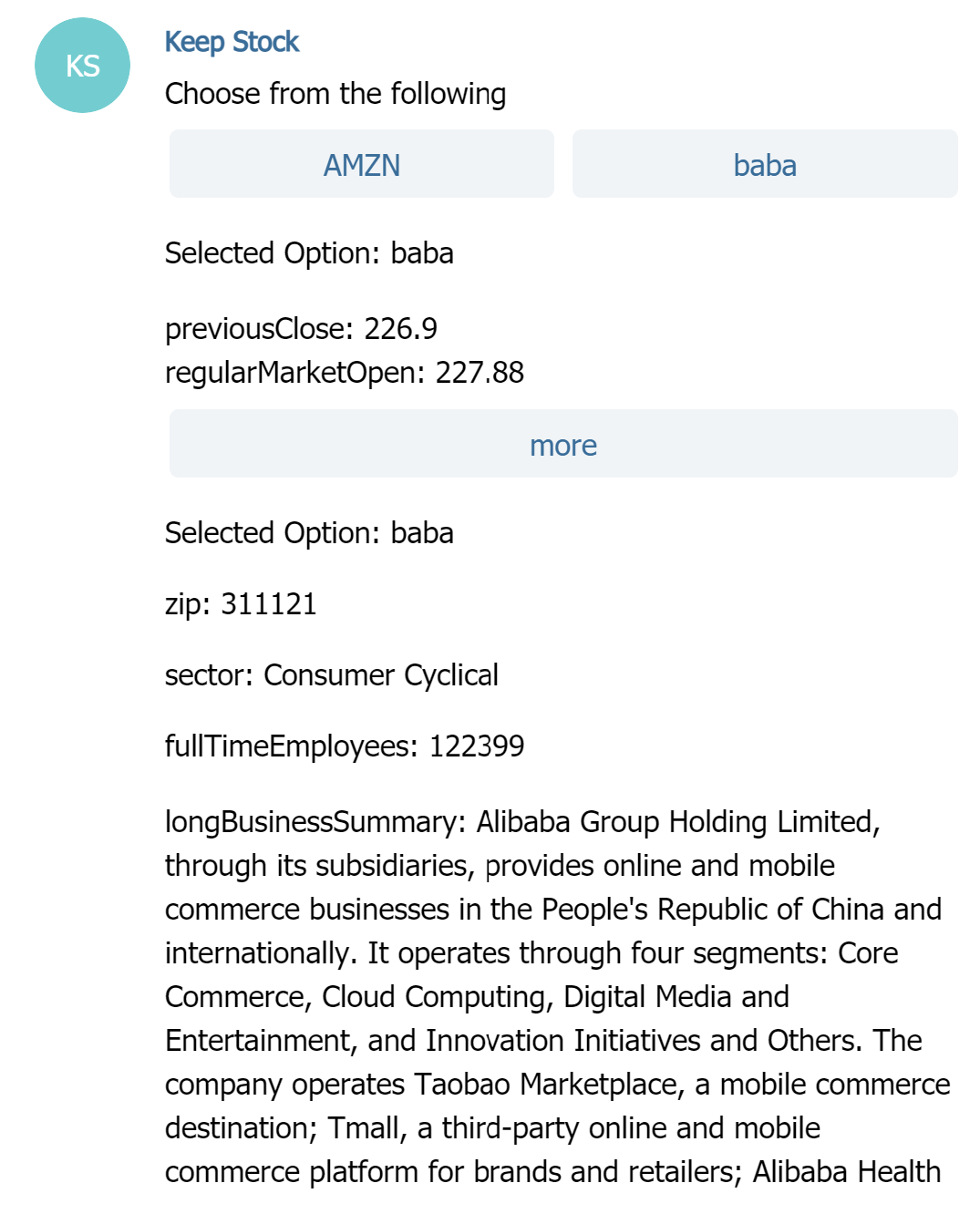Select the baba option button

click(x=764, y=165)
